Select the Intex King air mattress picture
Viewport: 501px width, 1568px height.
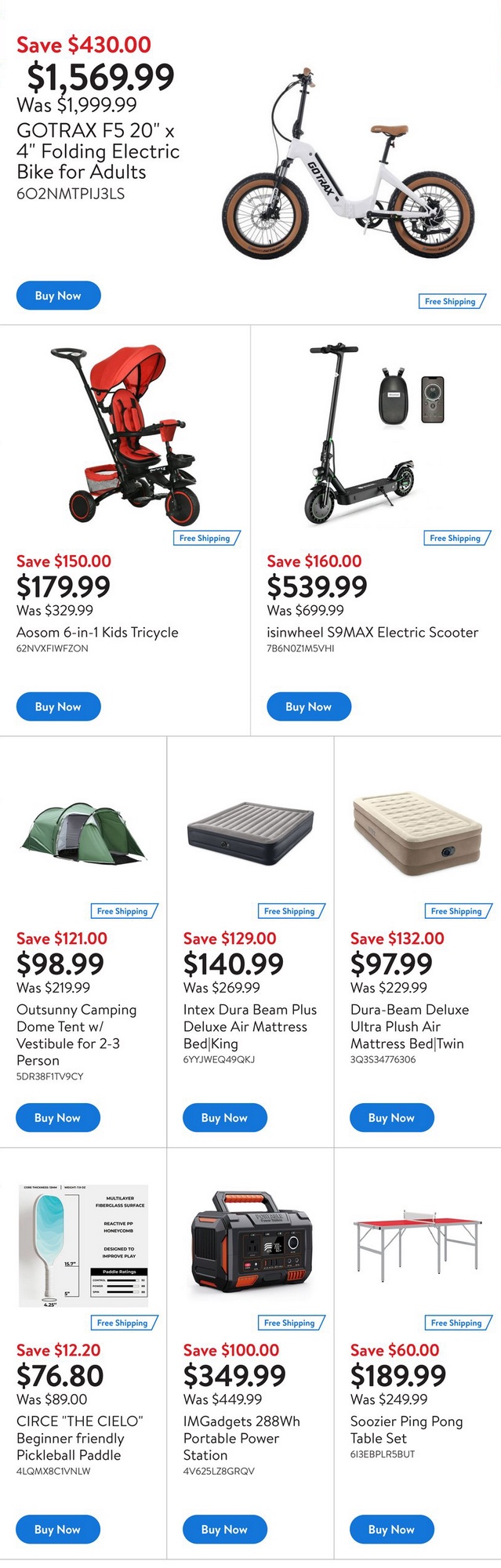250,834
